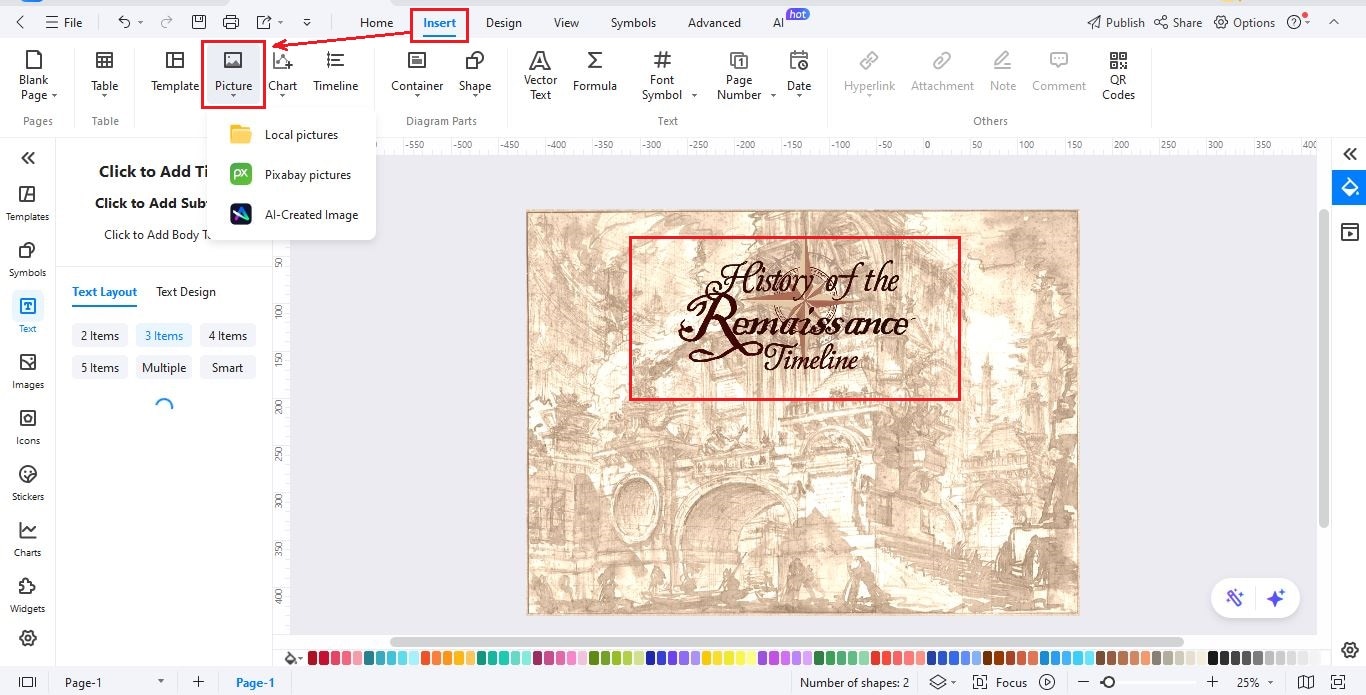1366x695 pixels.
Task: Insert a Formula
Action: 595,73
